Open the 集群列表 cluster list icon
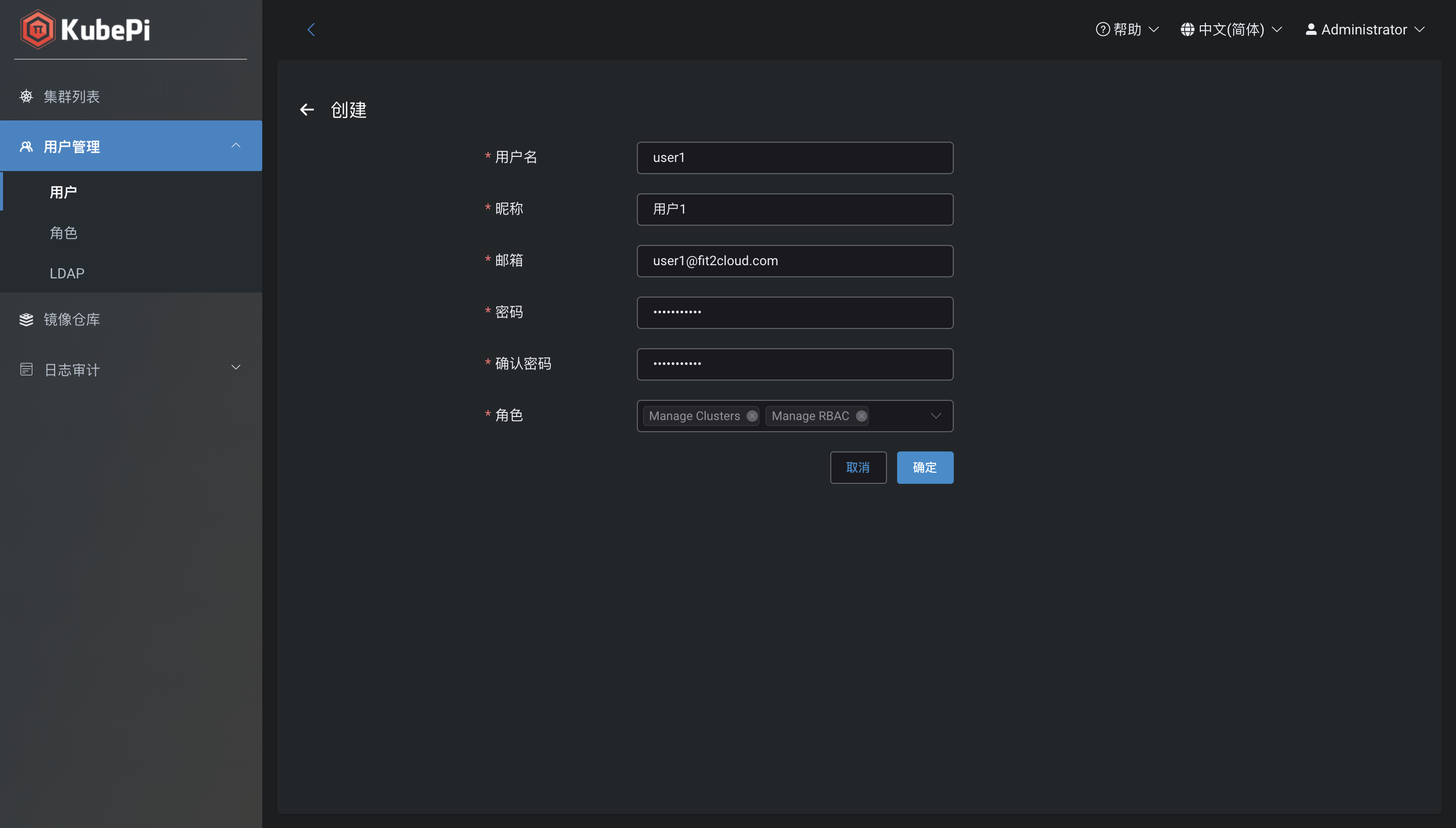 [x=26, y=96]
